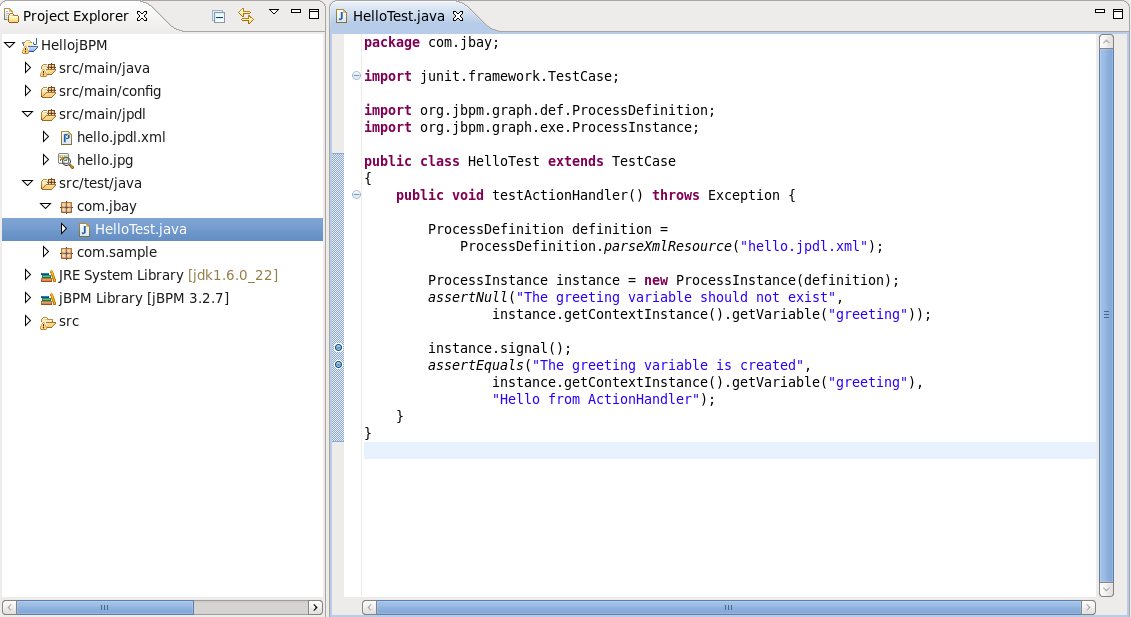Image resolution: width=1131 pixels, height=617 pixels.
Task: Click editor horizontal scrollbar left arrow
Action: (369, 608)
